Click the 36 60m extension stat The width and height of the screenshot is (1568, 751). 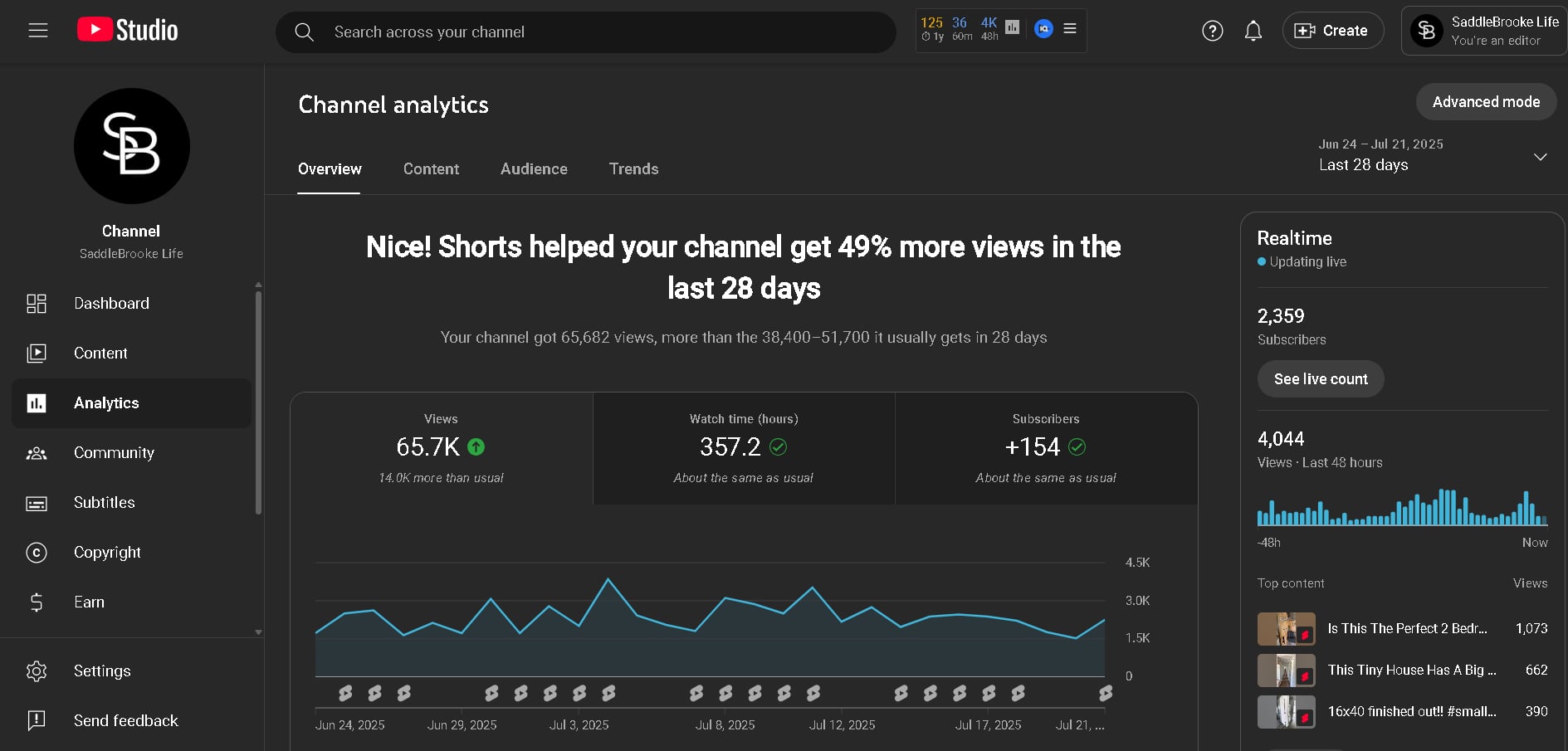962,29
